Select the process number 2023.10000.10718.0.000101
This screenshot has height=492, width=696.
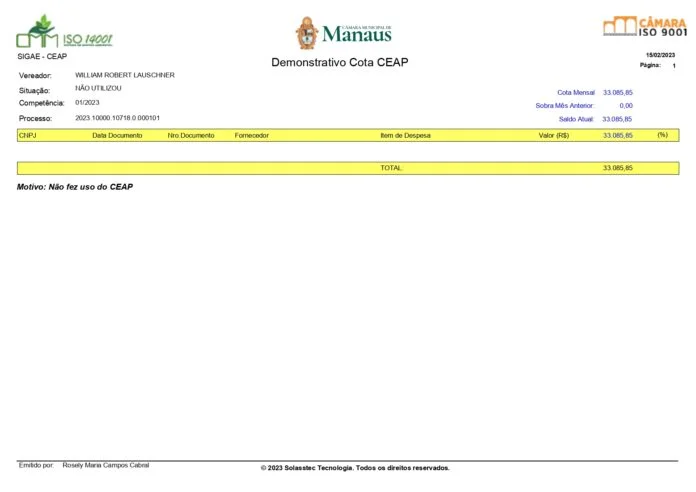[117, 118]
